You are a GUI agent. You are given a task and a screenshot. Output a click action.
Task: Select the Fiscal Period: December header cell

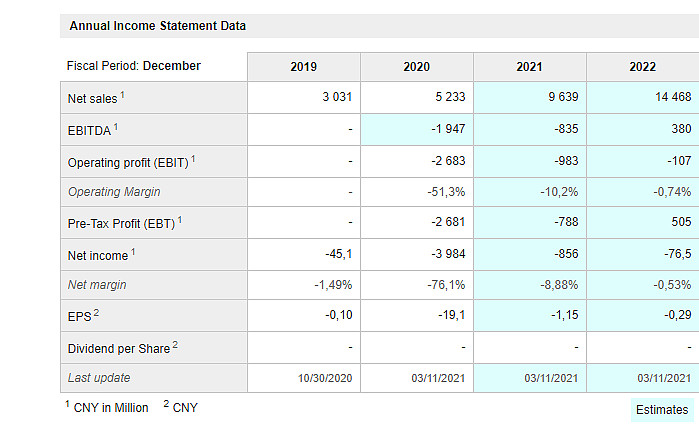point(134,66)
